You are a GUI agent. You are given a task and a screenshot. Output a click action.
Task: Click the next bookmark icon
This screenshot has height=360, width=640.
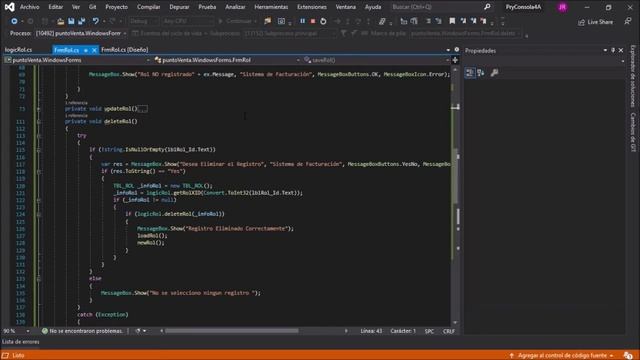[473, 21]
